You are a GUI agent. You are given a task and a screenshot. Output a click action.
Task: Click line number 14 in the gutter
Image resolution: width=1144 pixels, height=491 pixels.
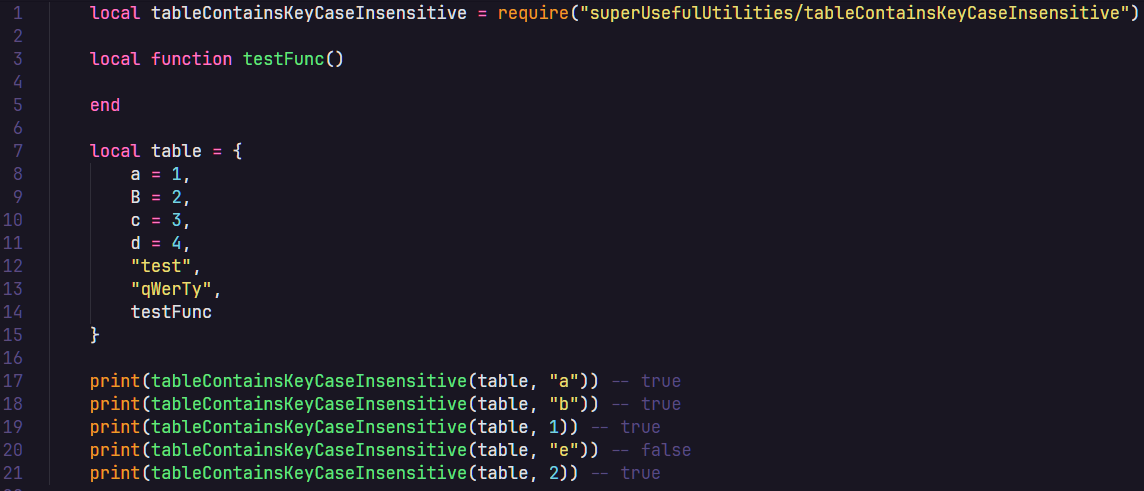click(13, 312)
